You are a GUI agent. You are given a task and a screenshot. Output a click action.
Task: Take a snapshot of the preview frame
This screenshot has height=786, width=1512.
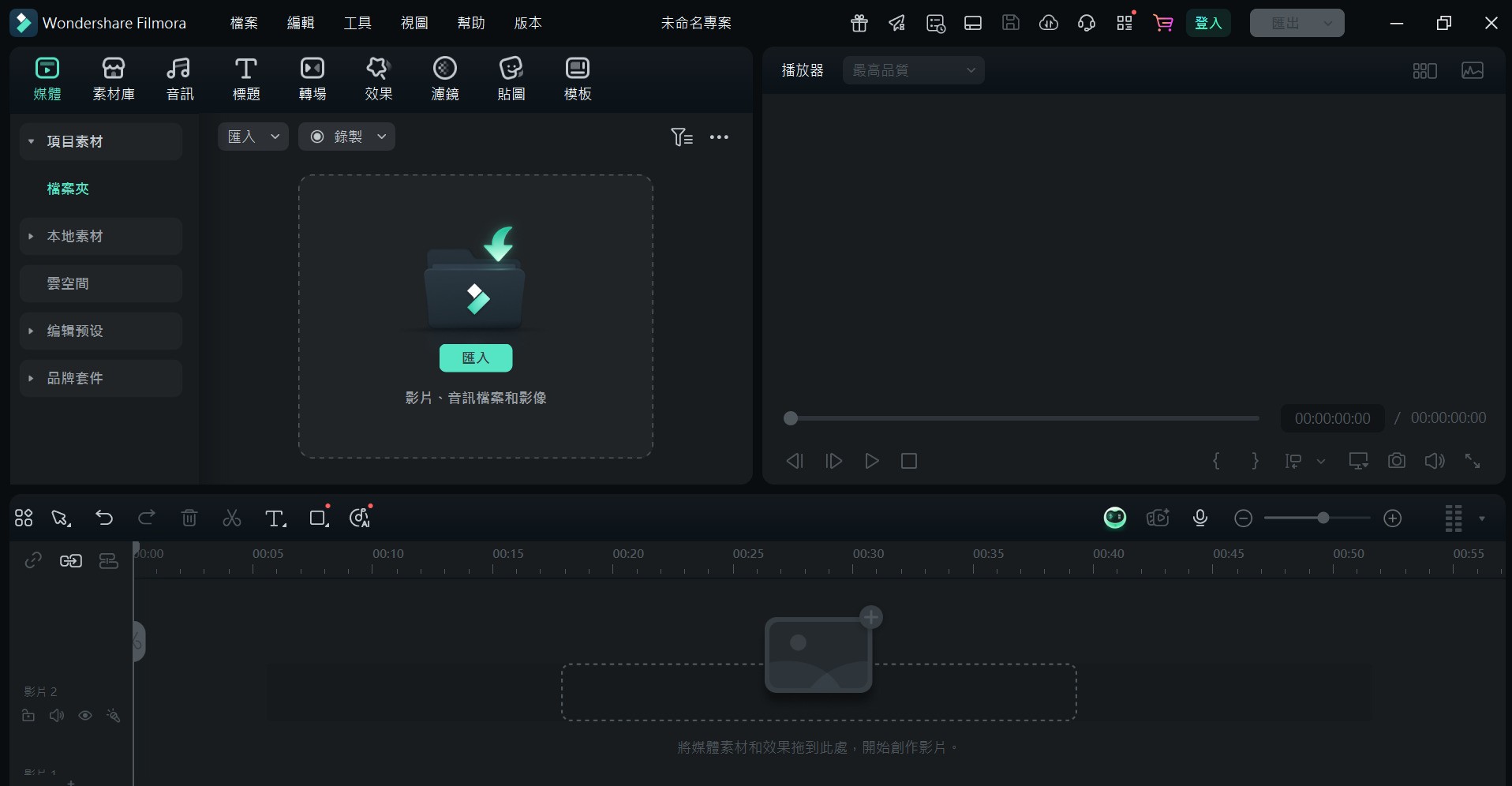point(1395,461)
